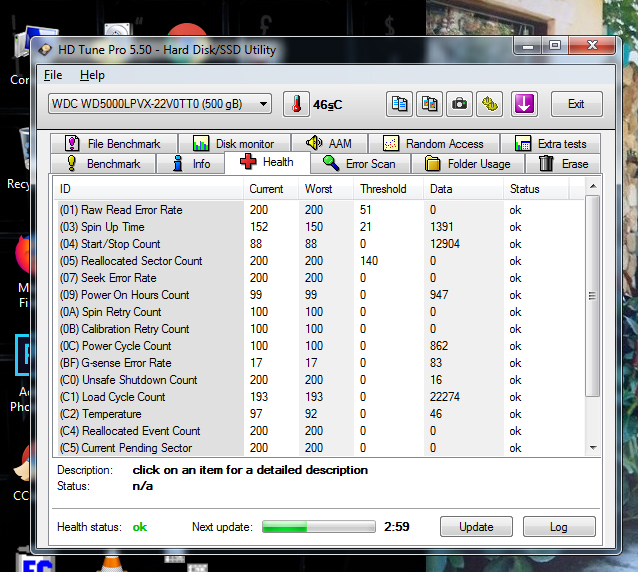638x572 pixels.
Task: Open the VLC cone desktop icon
Action: coord(112,564)
